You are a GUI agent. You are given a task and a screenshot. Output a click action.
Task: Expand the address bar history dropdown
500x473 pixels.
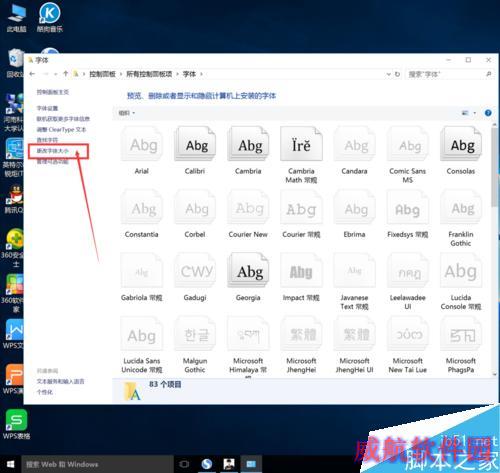388,74
